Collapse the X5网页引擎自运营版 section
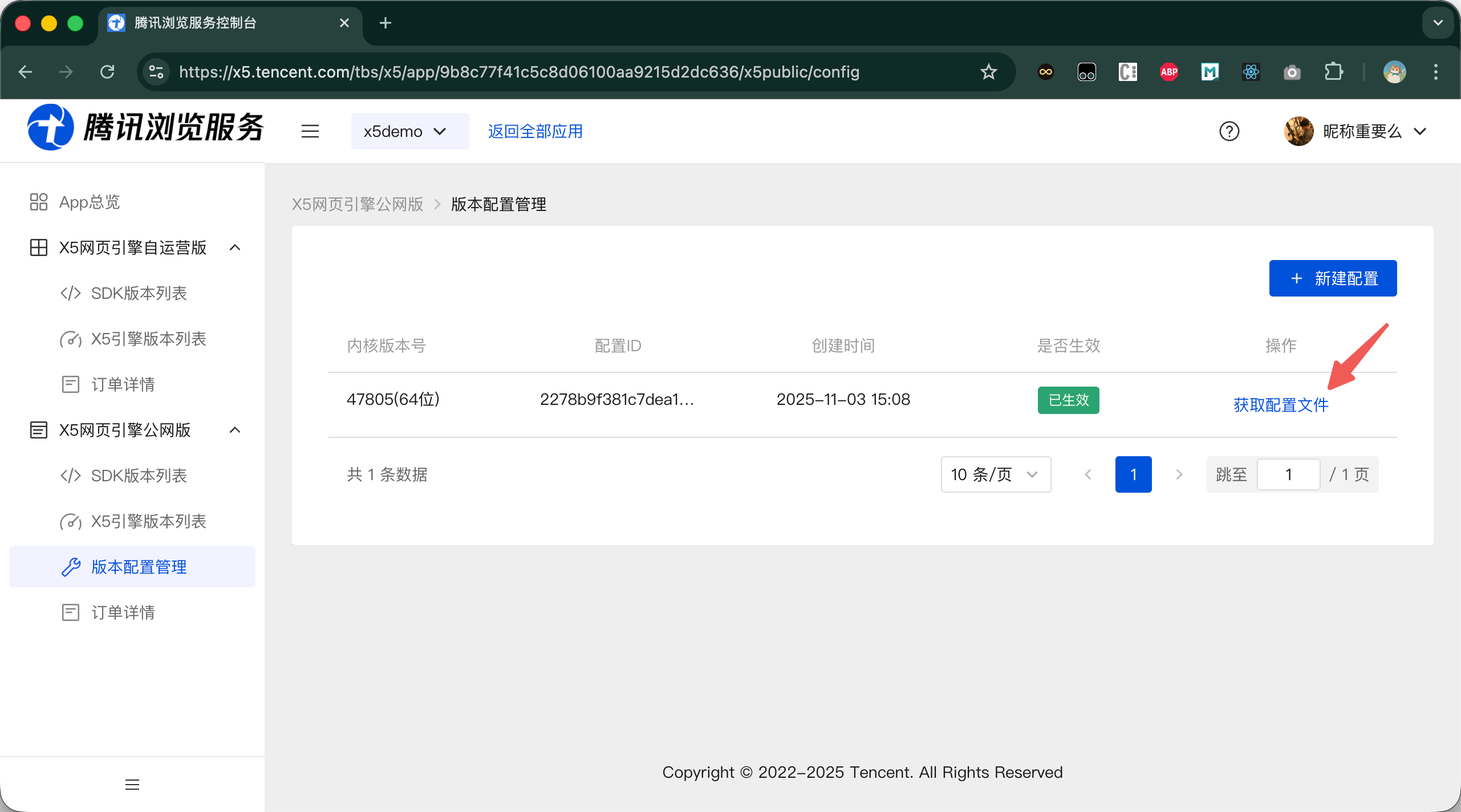 (x=234, y=247)
